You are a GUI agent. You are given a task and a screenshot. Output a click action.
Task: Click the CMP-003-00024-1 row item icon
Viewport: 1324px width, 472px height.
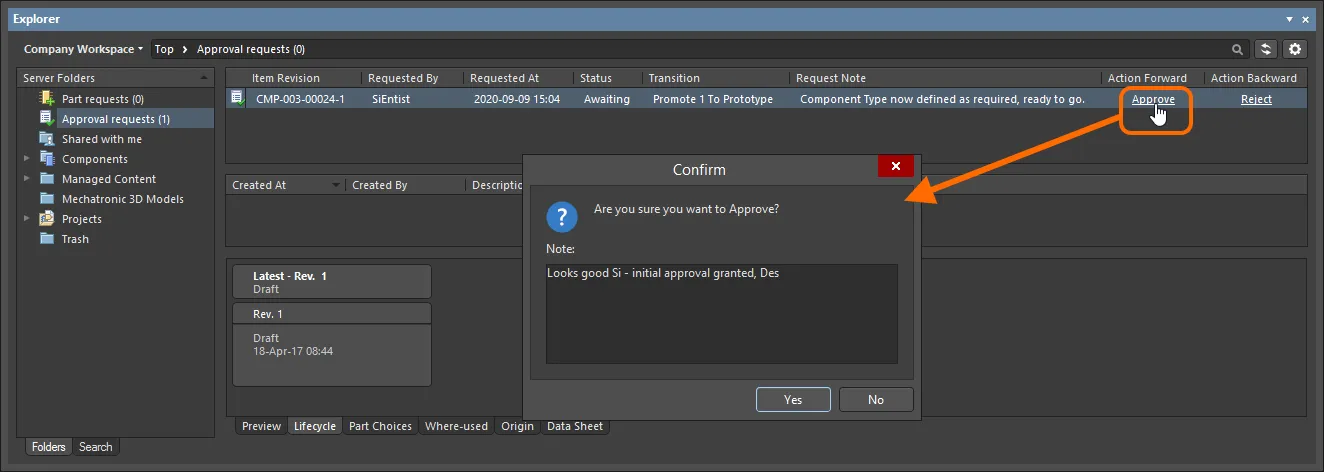[237, 98]
